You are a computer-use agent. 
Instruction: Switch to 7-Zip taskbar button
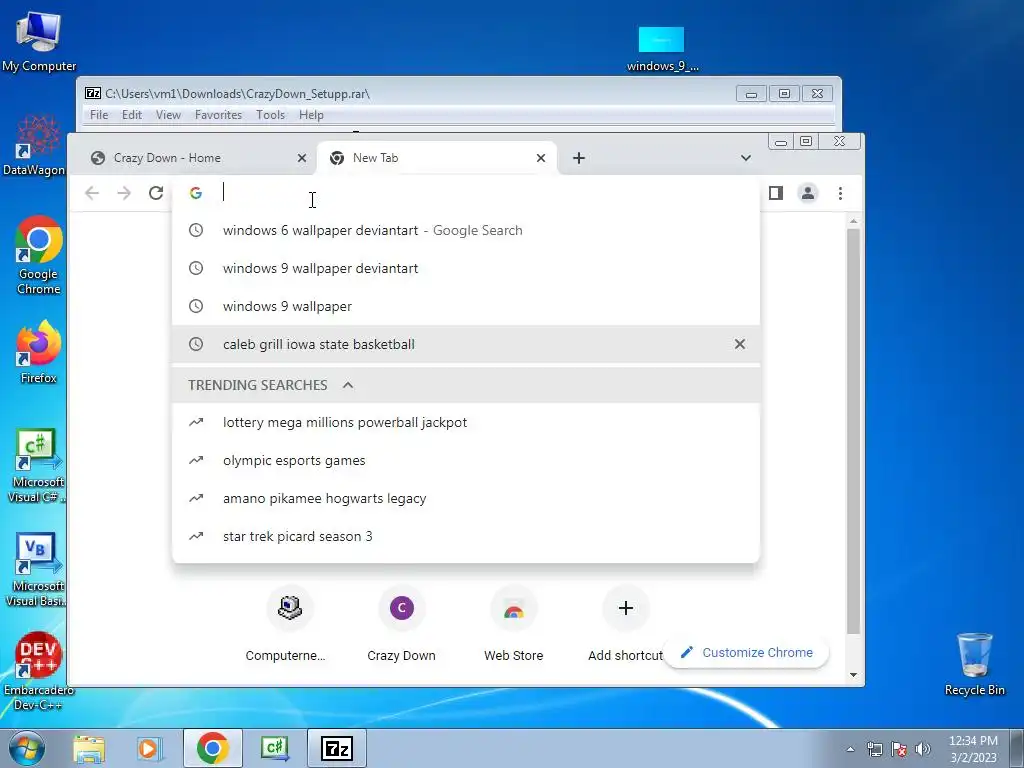pos(337,748)
